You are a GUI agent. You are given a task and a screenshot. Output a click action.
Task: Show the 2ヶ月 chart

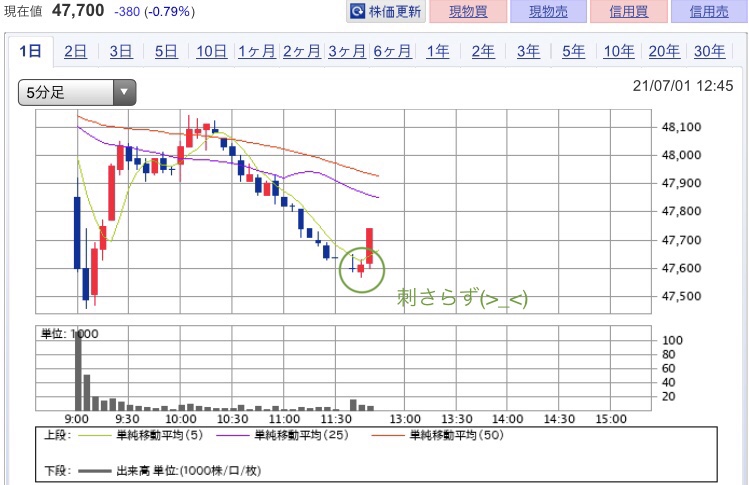coord(301,51)
